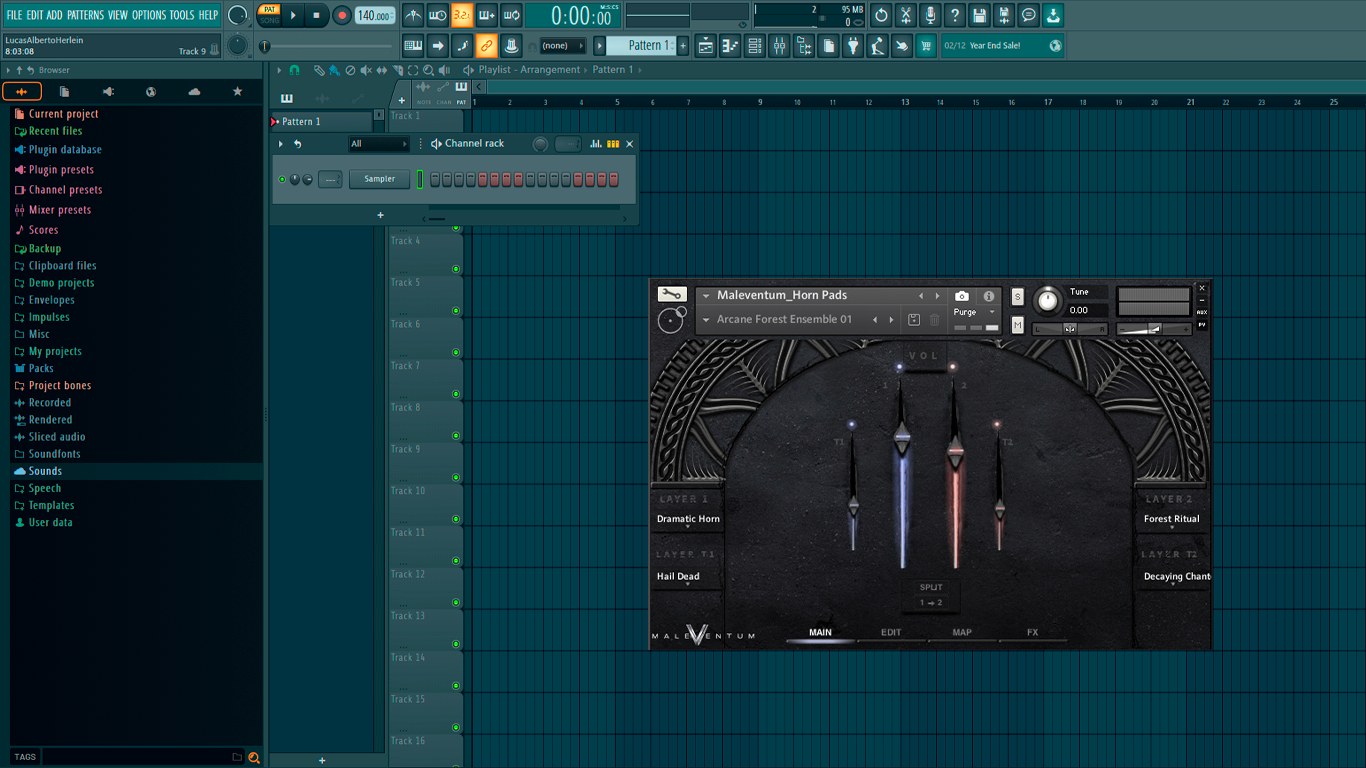Click the tempo 140.000 field

375,15
